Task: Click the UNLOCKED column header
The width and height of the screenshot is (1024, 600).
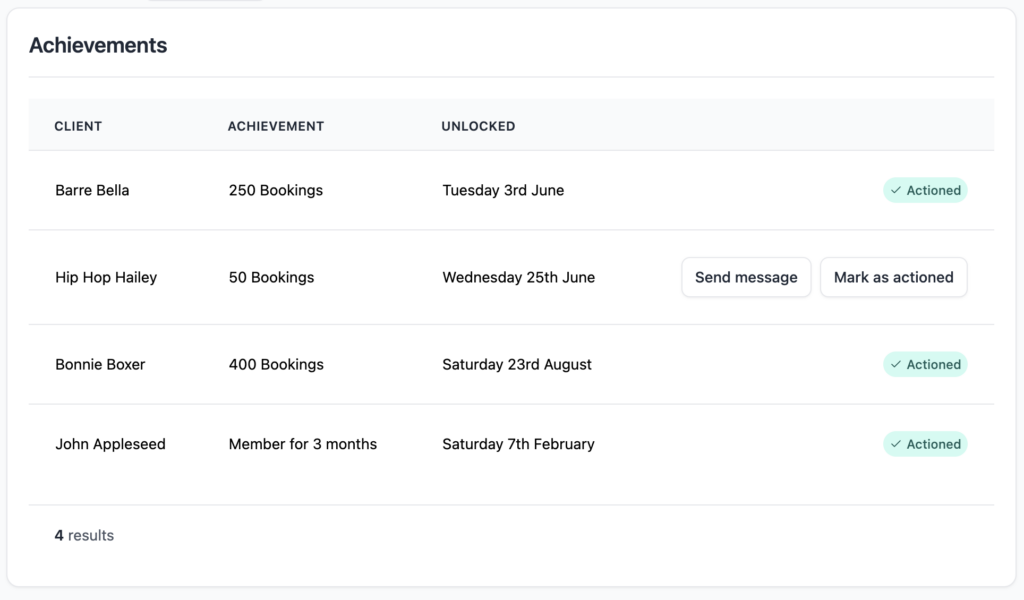Action: click(x=478, y=127)
